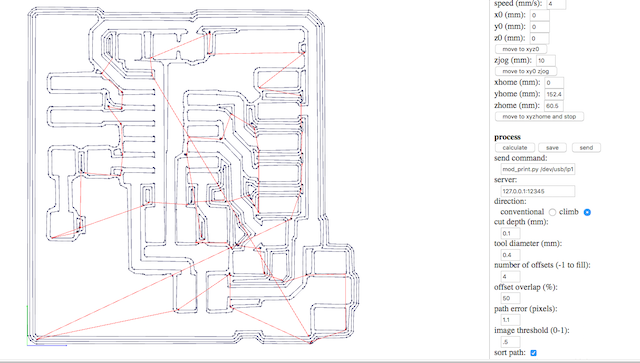Click the 'move to xy0 zjog' button
640x363 pixels.
(526, 71)
